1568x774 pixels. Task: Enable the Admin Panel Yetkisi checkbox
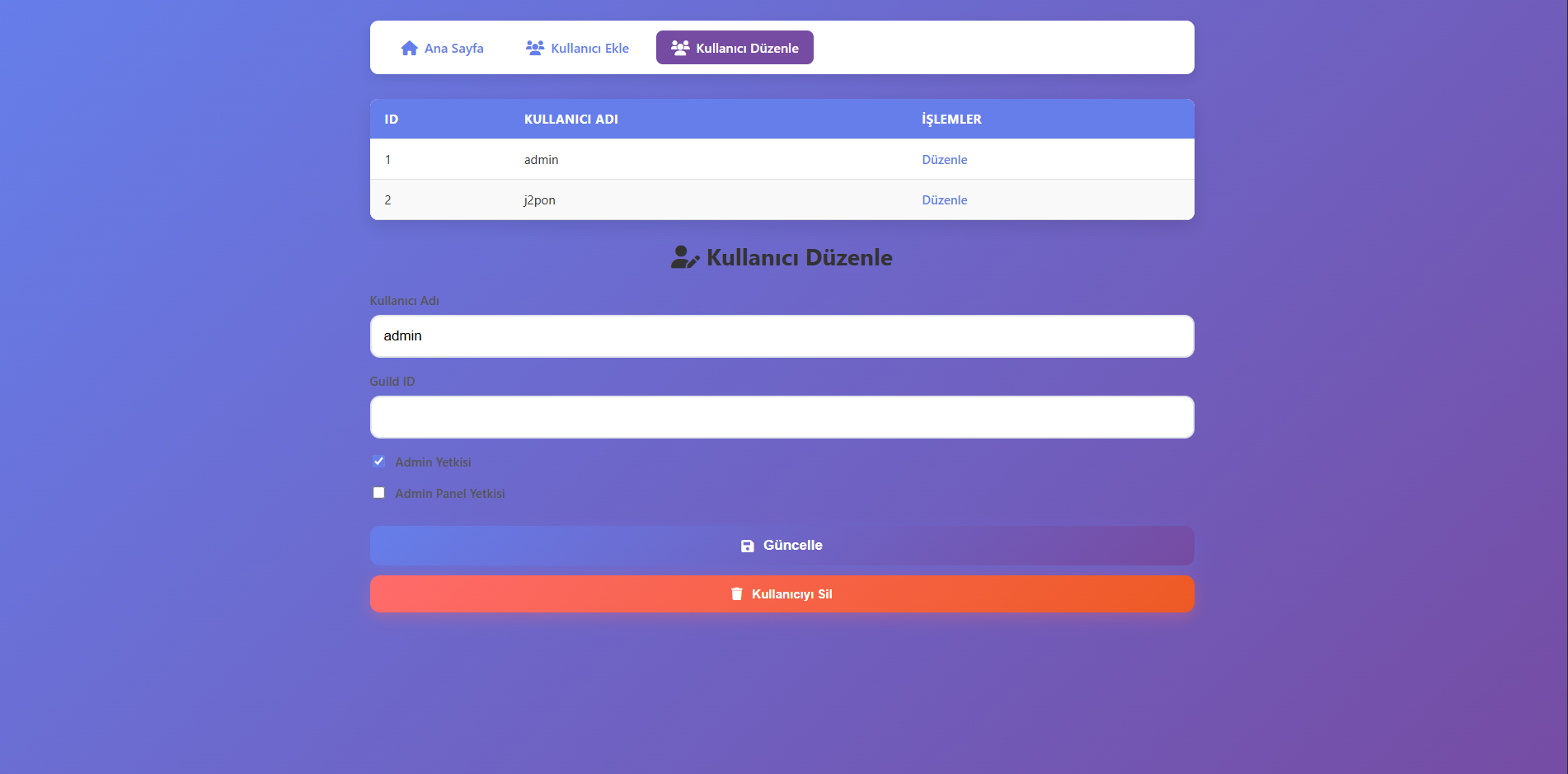tap(378, 493)
